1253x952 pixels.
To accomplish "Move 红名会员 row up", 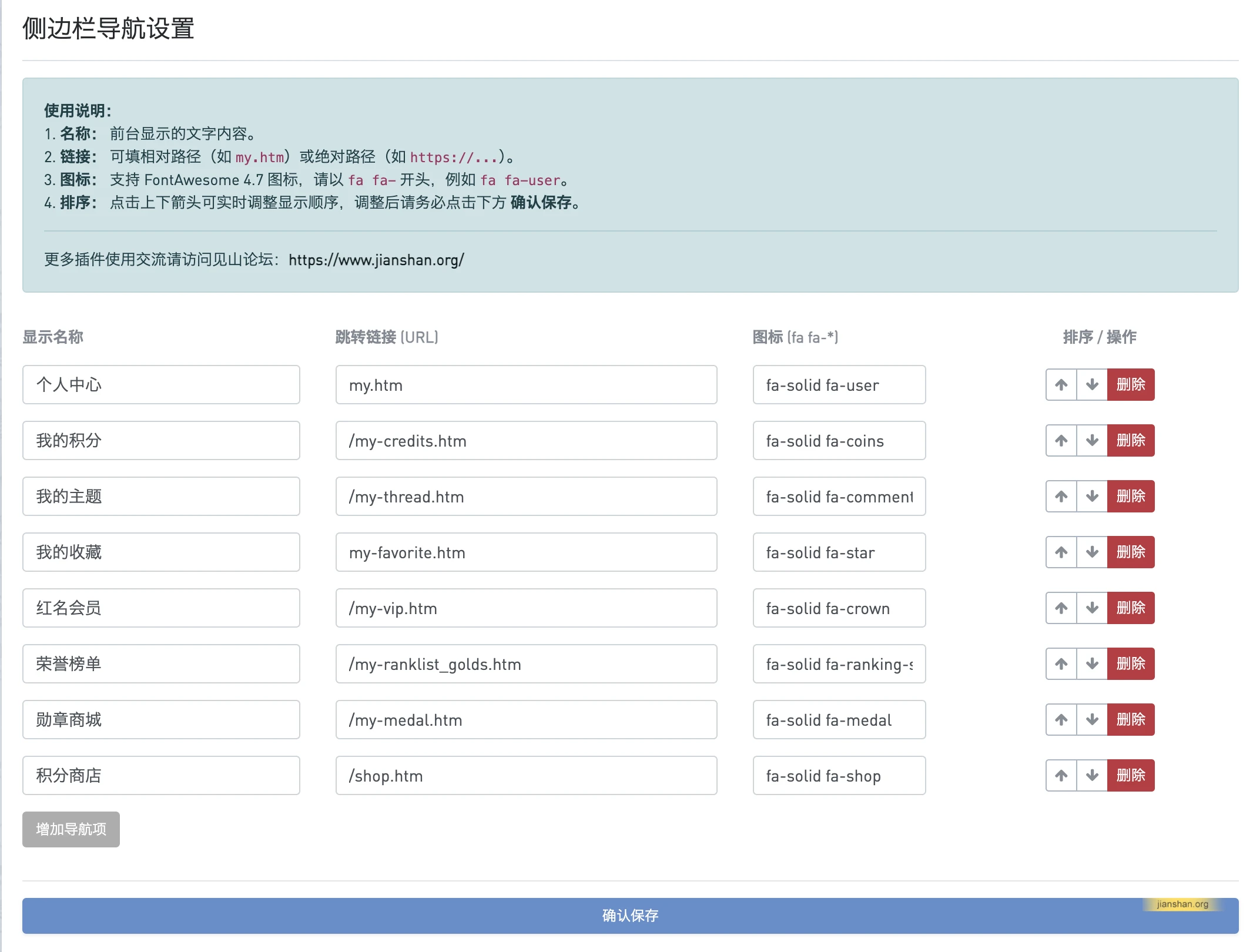I will (1061, 608).
